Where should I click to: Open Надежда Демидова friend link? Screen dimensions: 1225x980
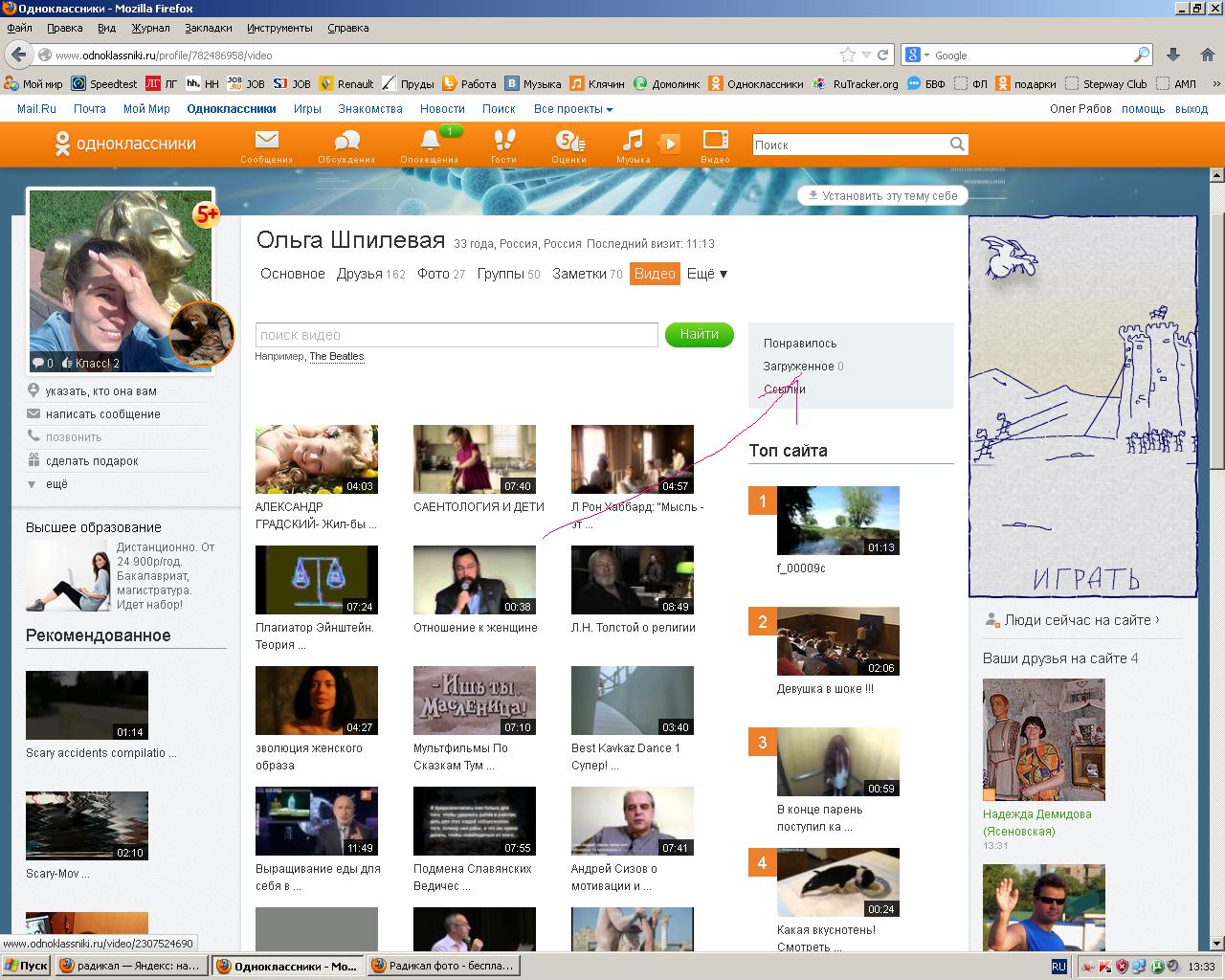click(1037, 823)
